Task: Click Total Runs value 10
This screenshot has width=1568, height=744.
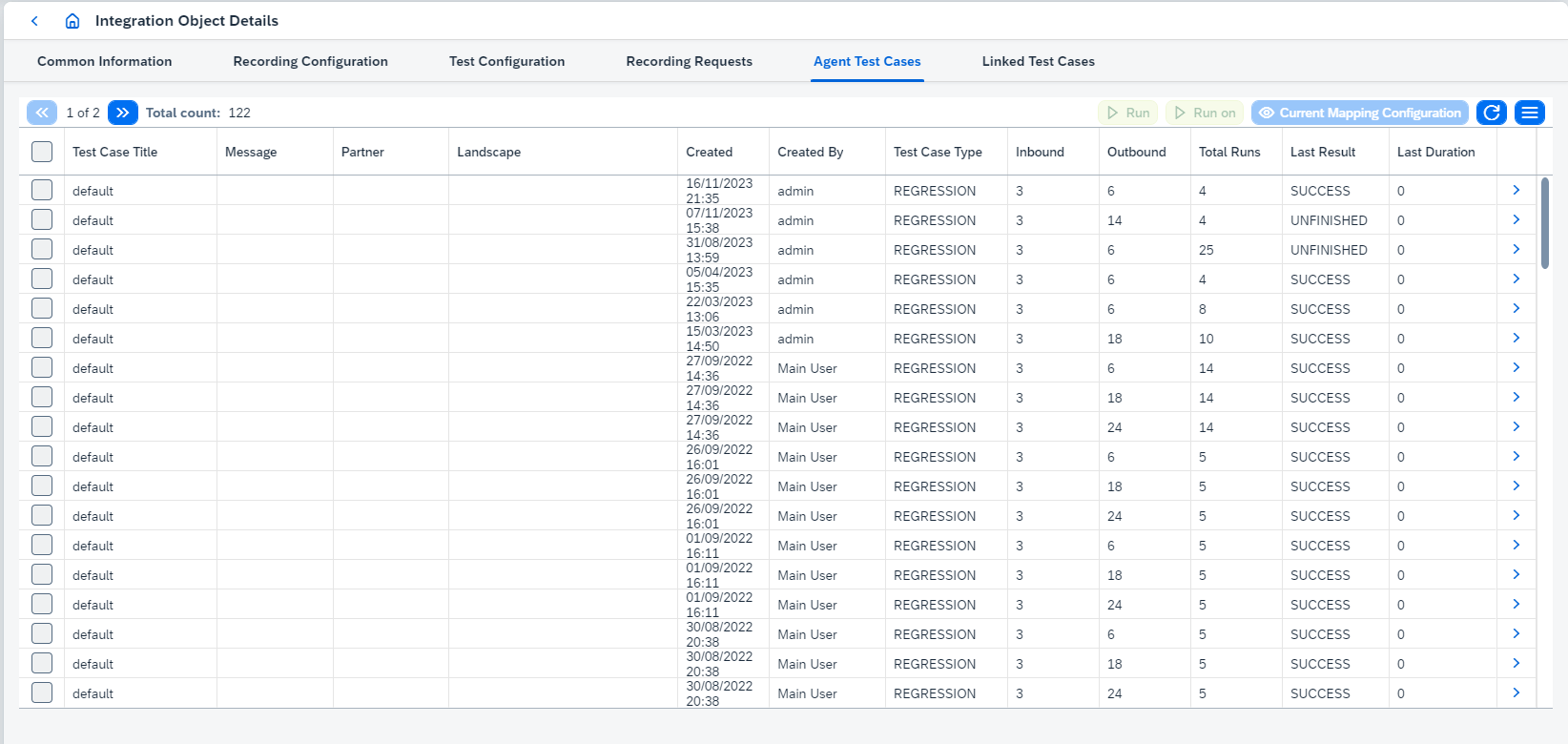Action: click(1207, 339)
